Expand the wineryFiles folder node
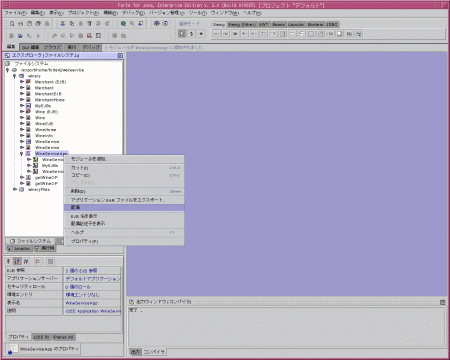Image resolution: width=450 pixels, height=360 pixels. [15, 189]
